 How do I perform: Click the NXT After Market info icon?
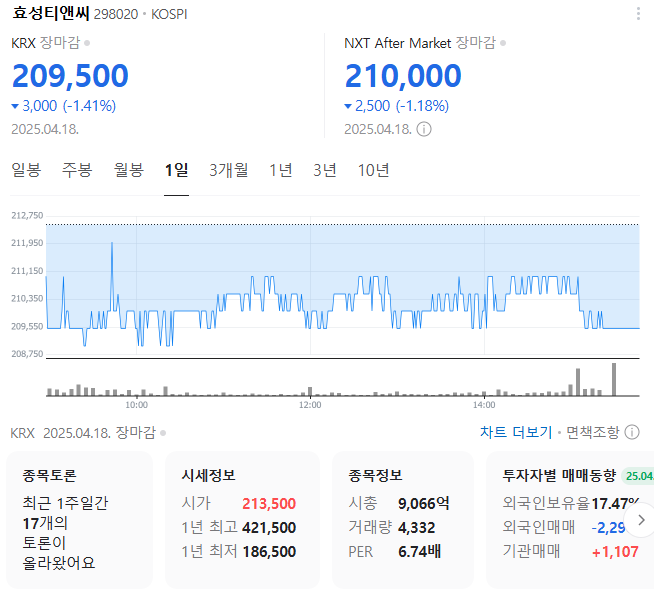point(424,129)
